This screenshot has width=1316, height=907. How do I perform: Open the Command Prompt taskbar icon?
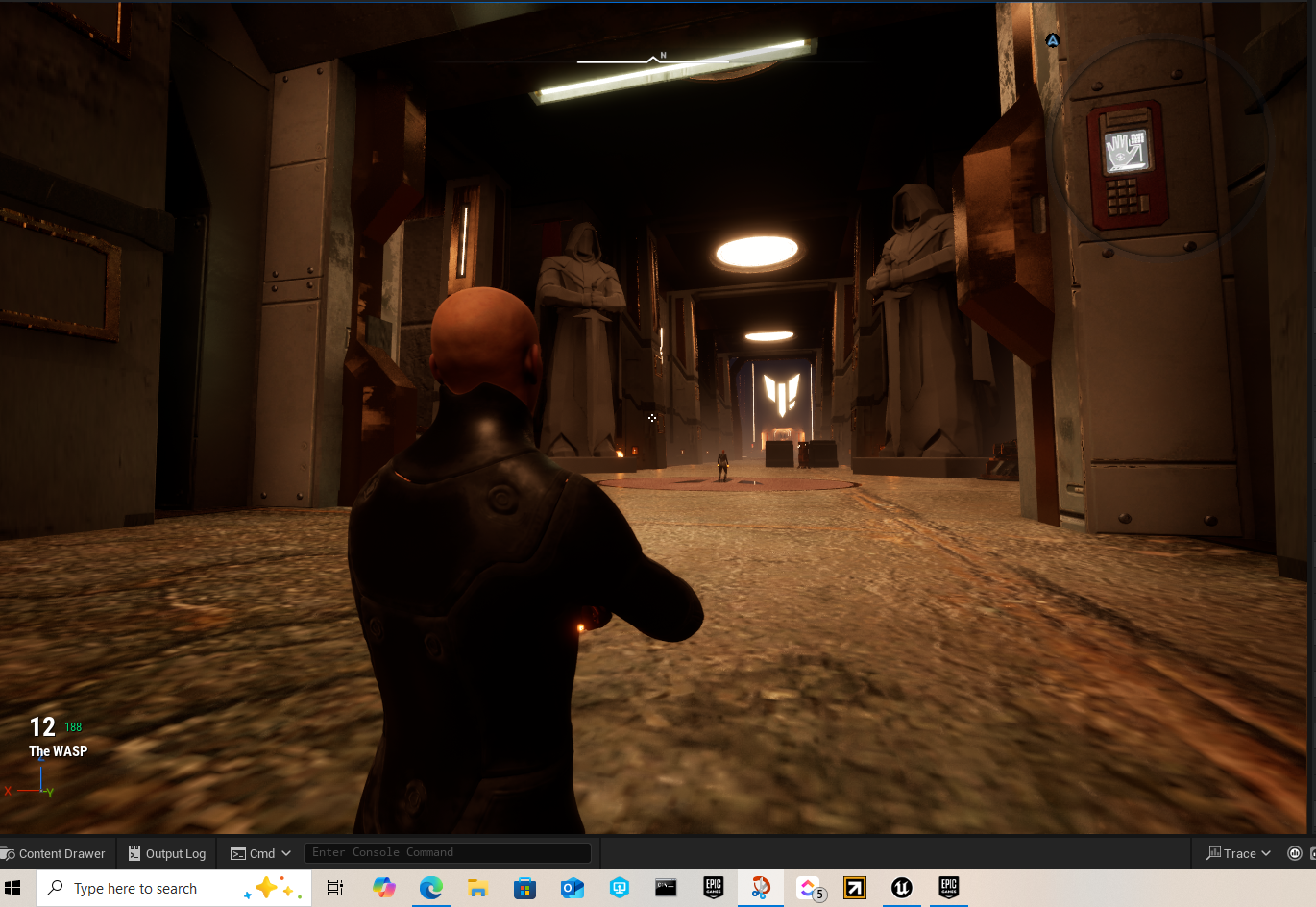coord(667,888)
